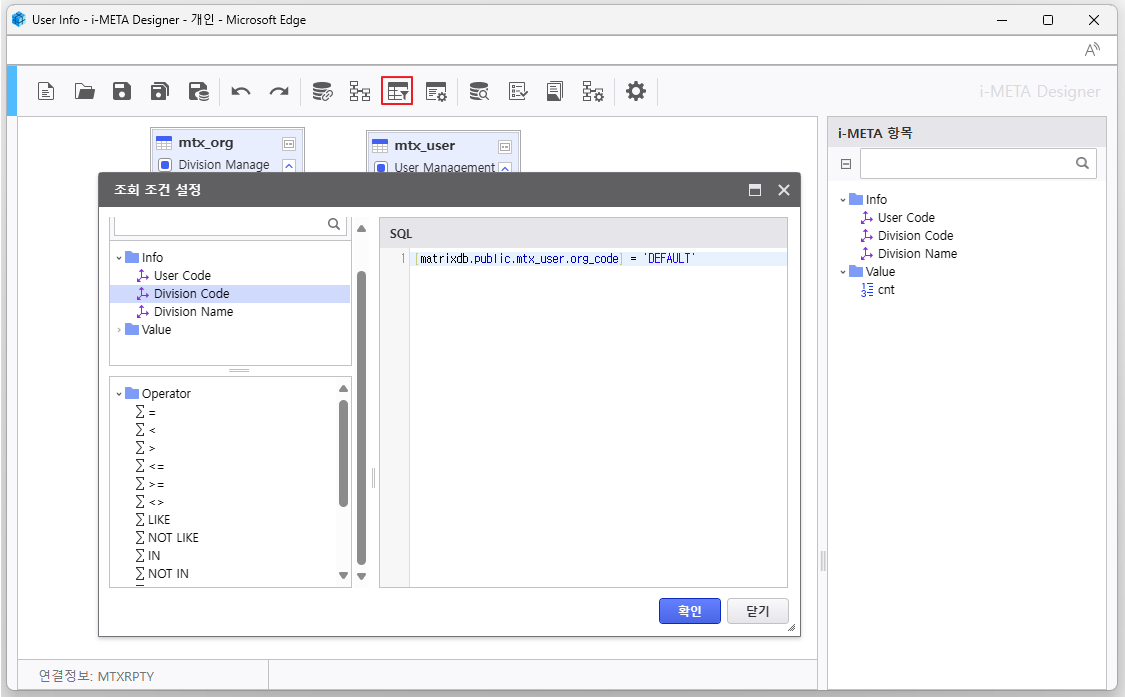Image resolution: width=1125 pixels, height=697 pixels.
Task: Click search magnifier in i-META 항목 panel
Action: 1082,164
